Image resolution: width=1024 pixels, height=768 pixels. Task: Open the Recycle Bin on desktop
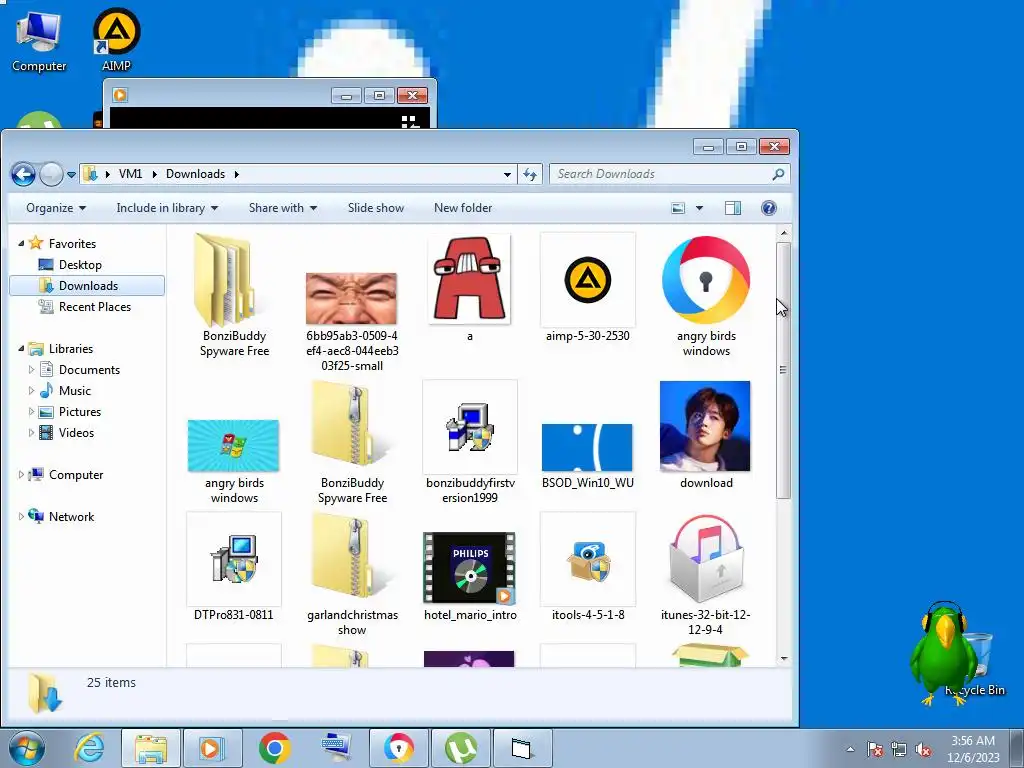click(x=976, y=663)
